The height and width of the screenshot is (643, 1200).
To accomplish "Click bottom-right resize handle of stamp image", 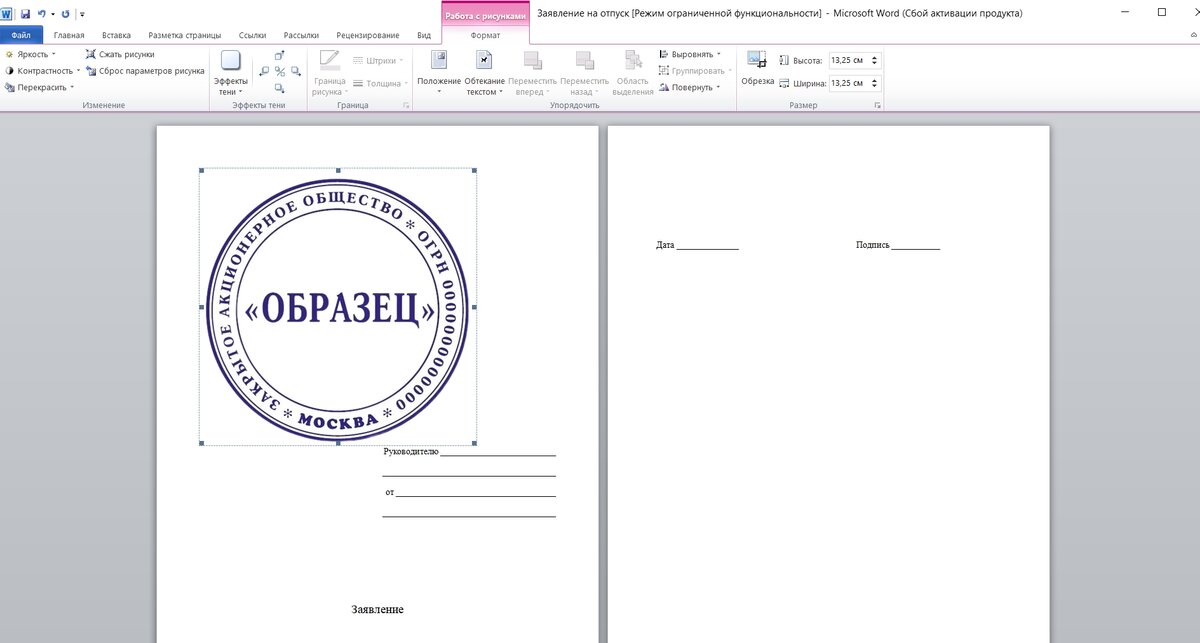I will (x=474, y=443).
